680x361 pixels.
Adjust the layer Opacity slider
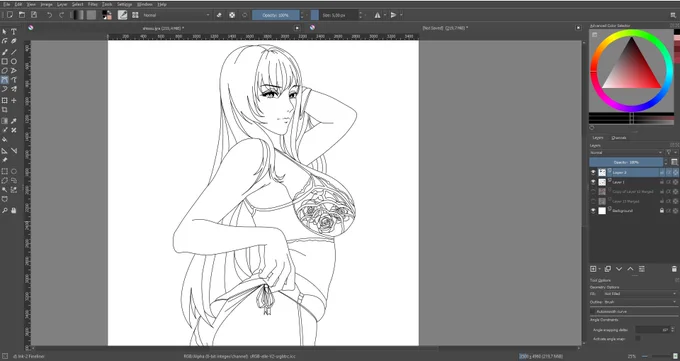coord(626,162)
